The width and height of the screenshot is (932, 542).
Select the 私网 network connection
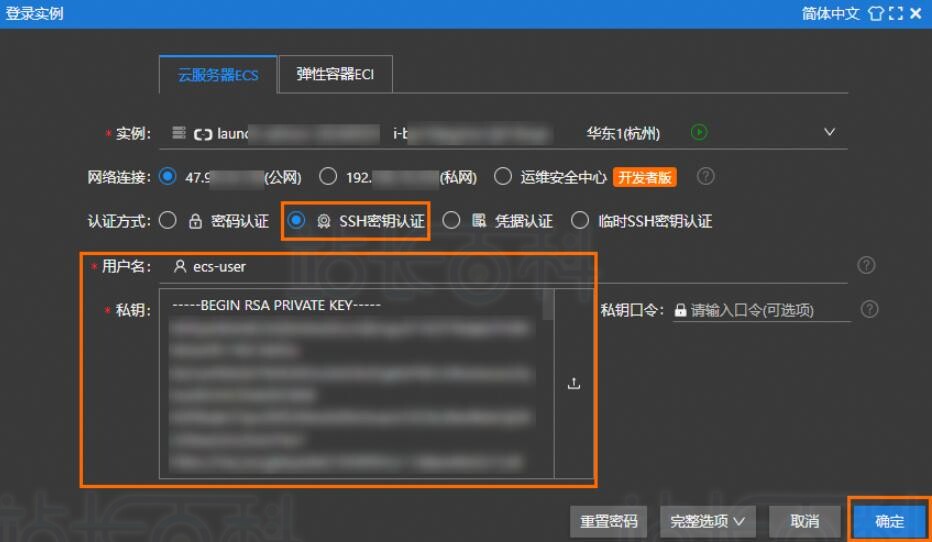coord(328,177)
